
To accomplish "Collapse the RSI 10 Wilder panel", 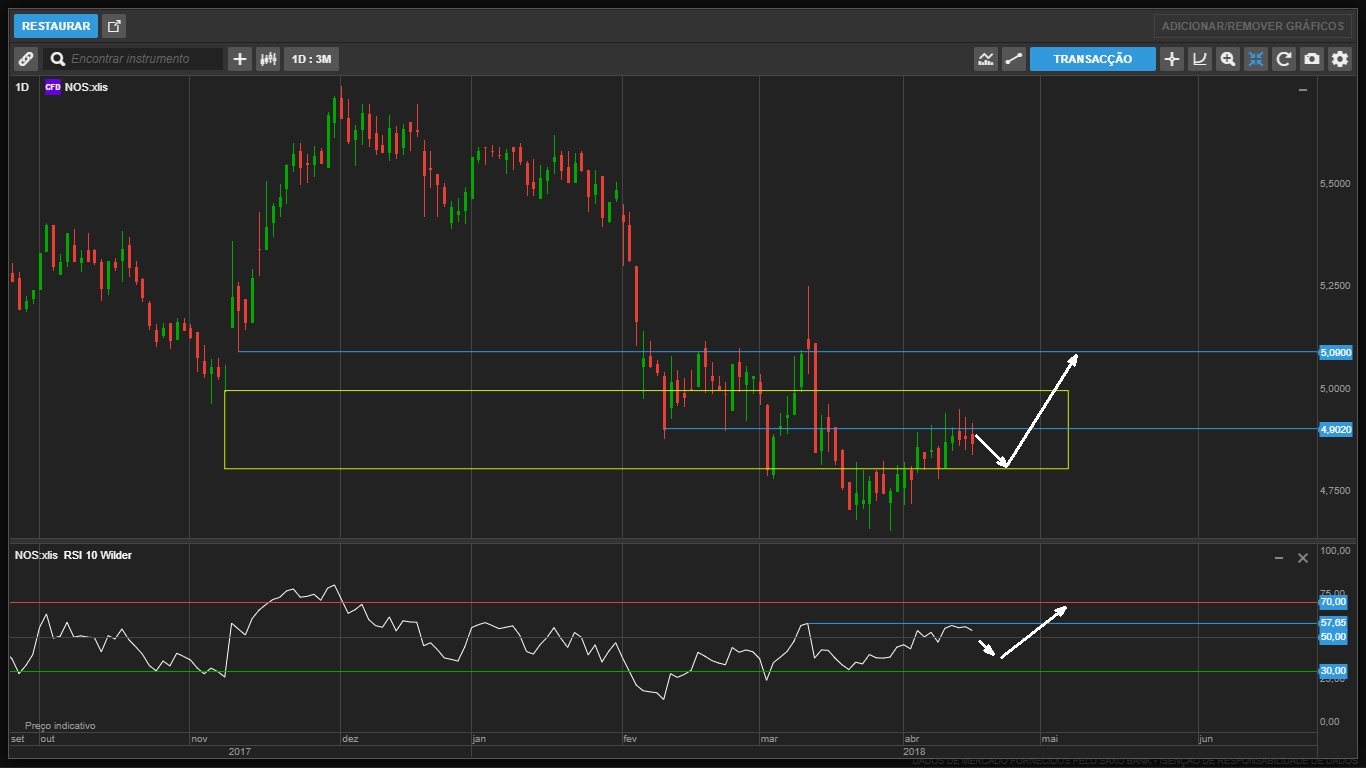I will click(1278, 558).
